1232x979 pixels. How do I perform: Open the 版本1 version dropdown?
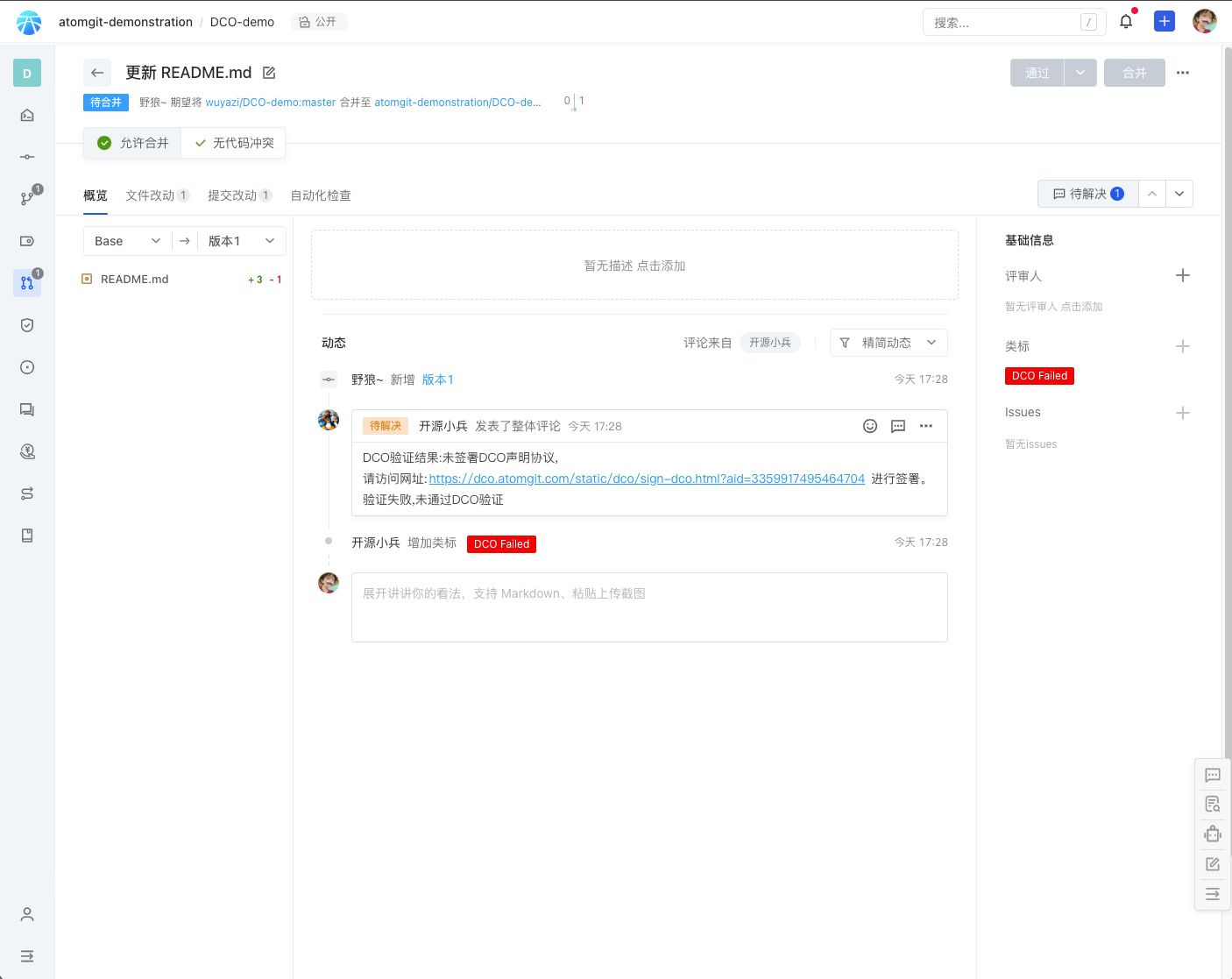tap(241, 241)
